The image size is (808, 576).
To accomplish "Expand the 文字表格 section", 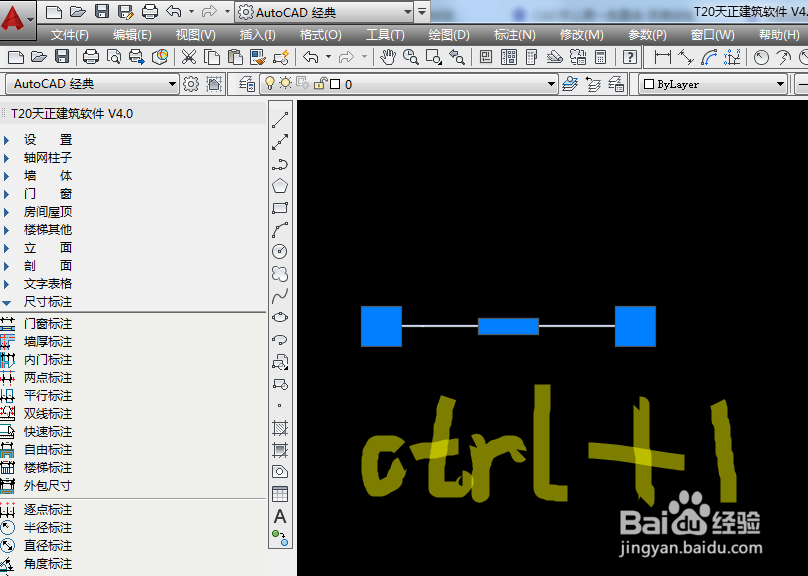I will 7,284.
